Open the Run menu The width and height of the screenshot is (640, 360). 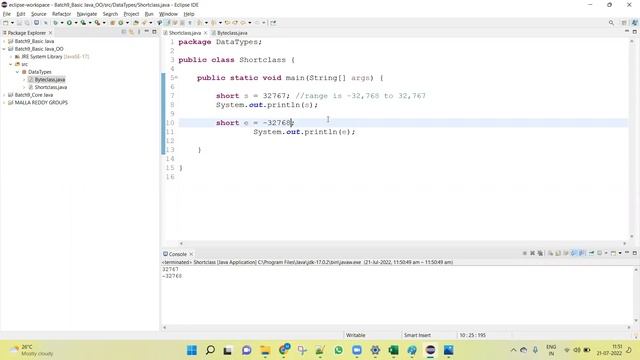(x=149, y=14)
